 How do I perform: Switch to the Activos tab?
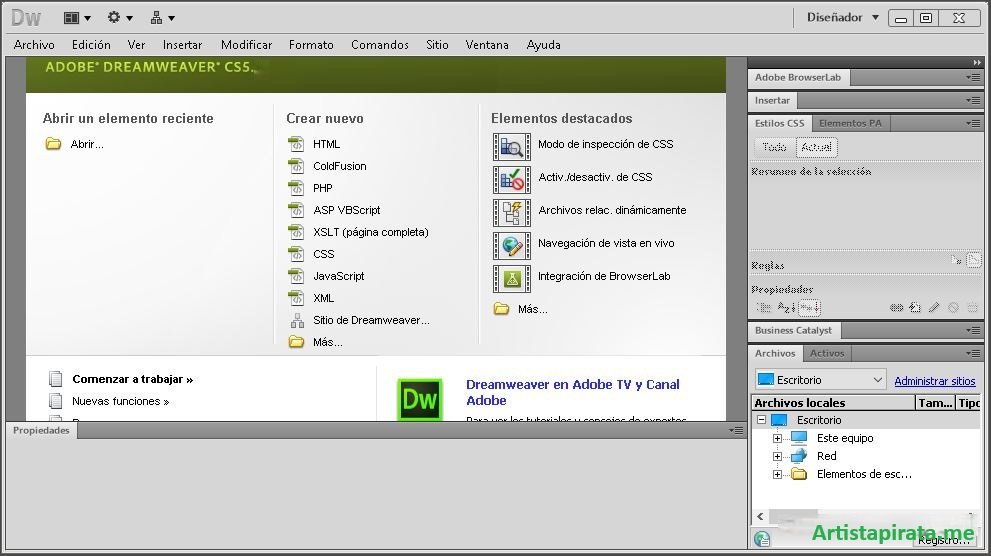(x=827, y=353)
